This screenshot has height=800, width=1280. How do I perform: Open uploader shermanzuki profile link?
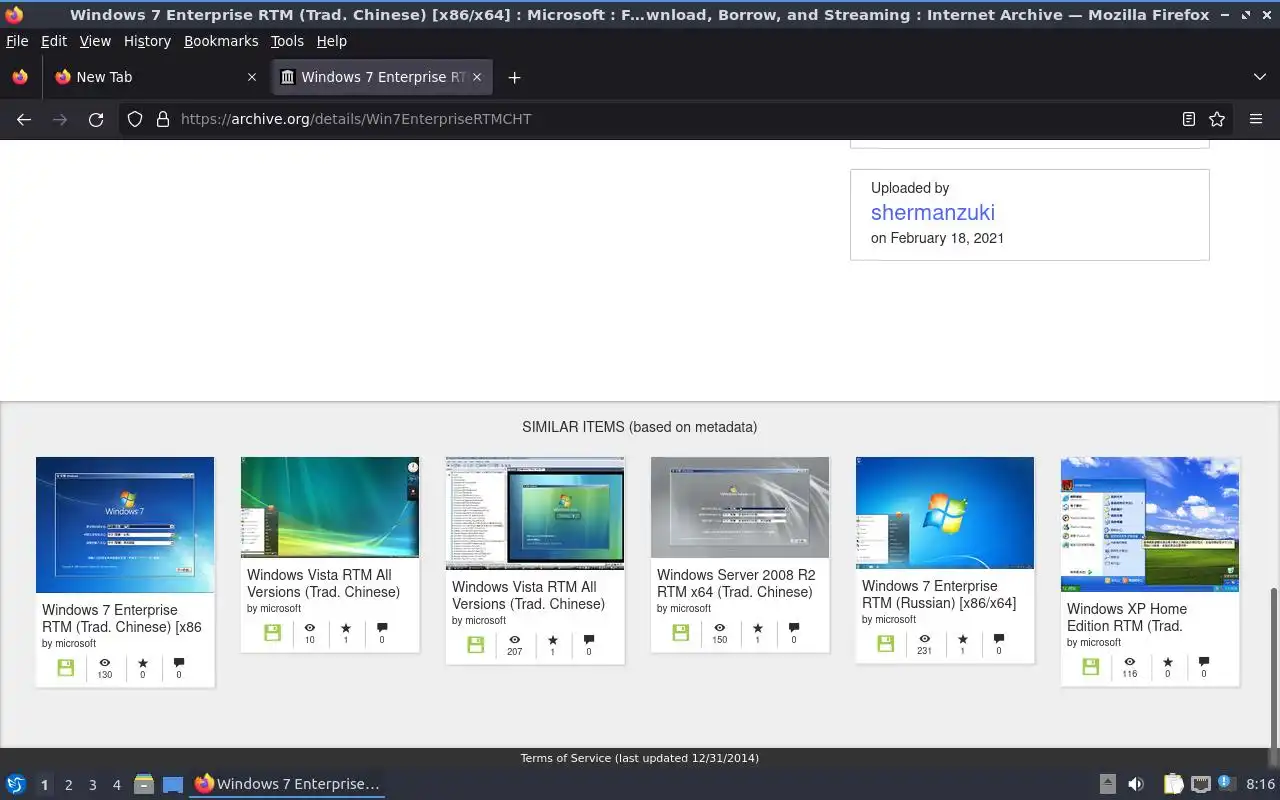pyautogui.click(x=932, y=212)
